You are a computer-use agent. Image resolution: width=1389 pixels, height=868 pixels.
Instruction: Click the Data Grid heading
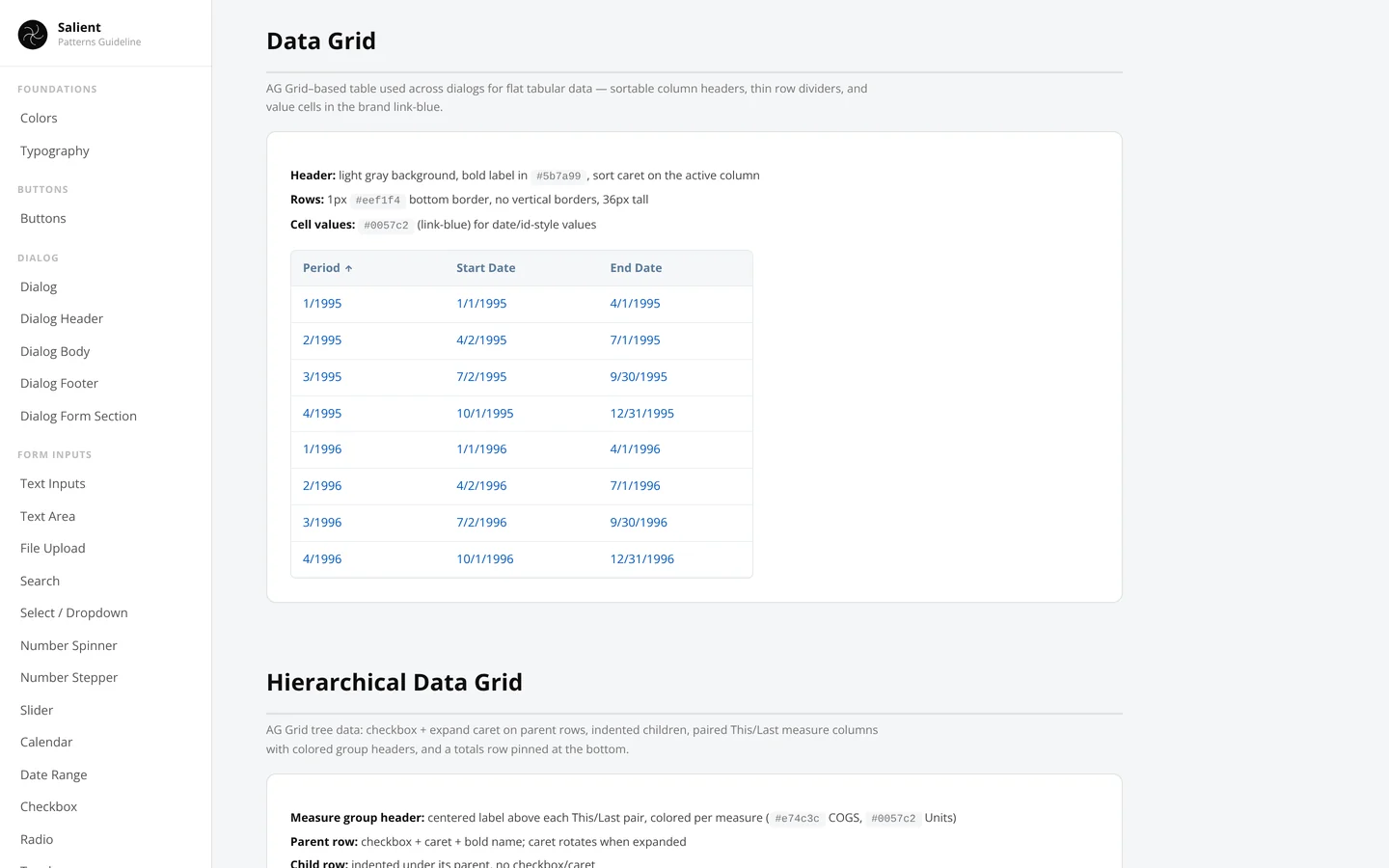tap(321, 41)
